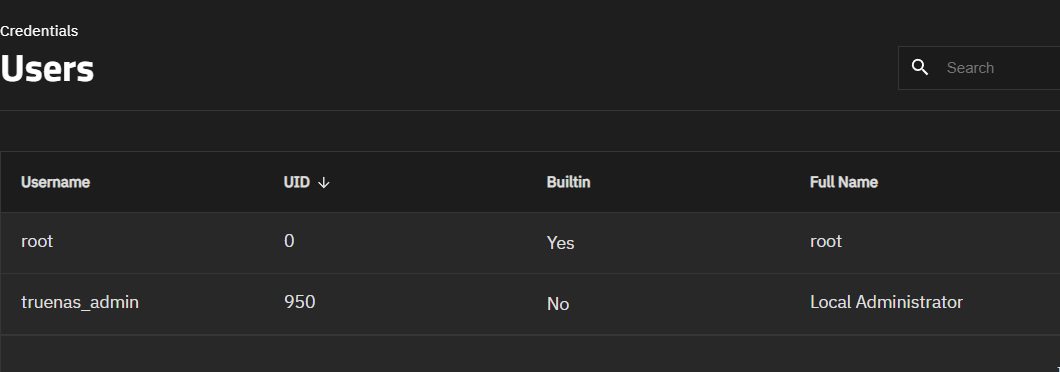Select the root username cell
Screen dimensions: 1060x372
point(37,241)
